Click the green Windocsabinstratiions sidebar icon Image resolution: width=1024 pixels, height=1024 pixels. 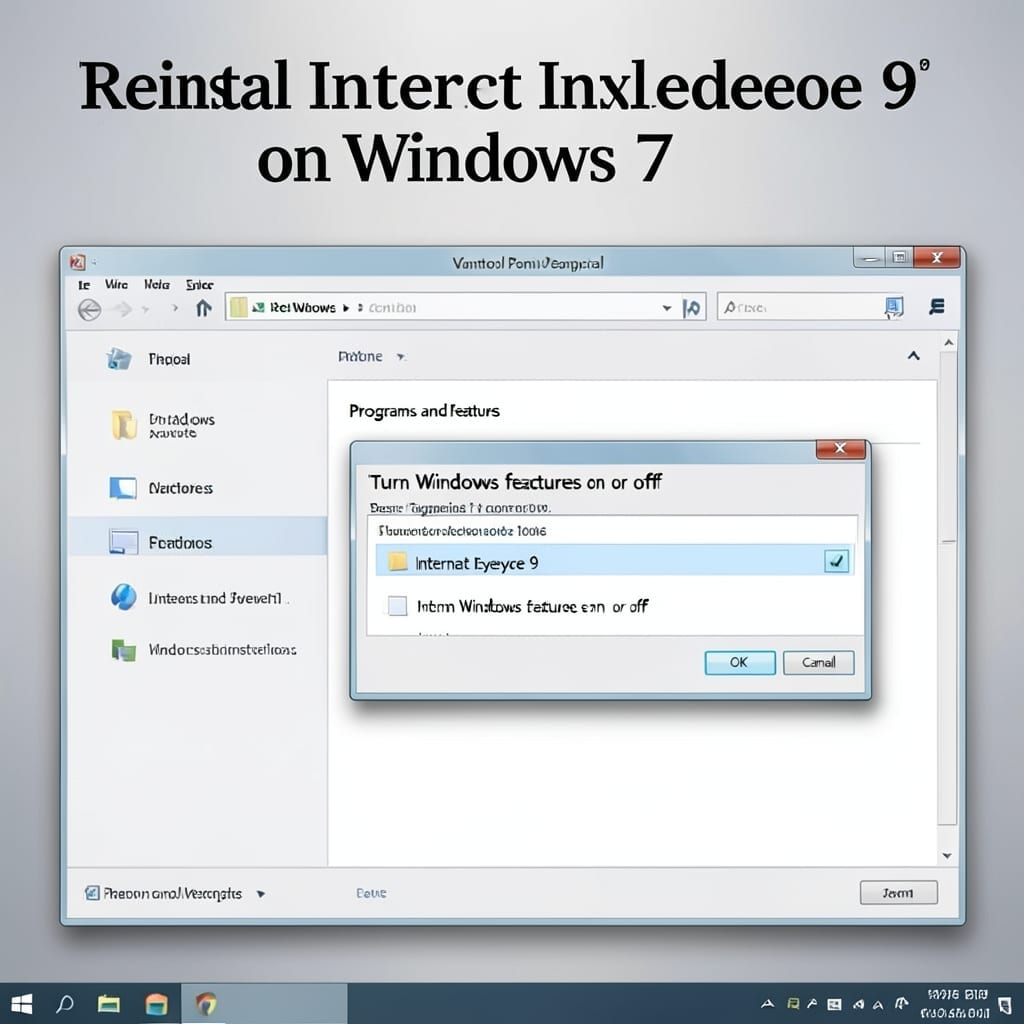(123, 650)
